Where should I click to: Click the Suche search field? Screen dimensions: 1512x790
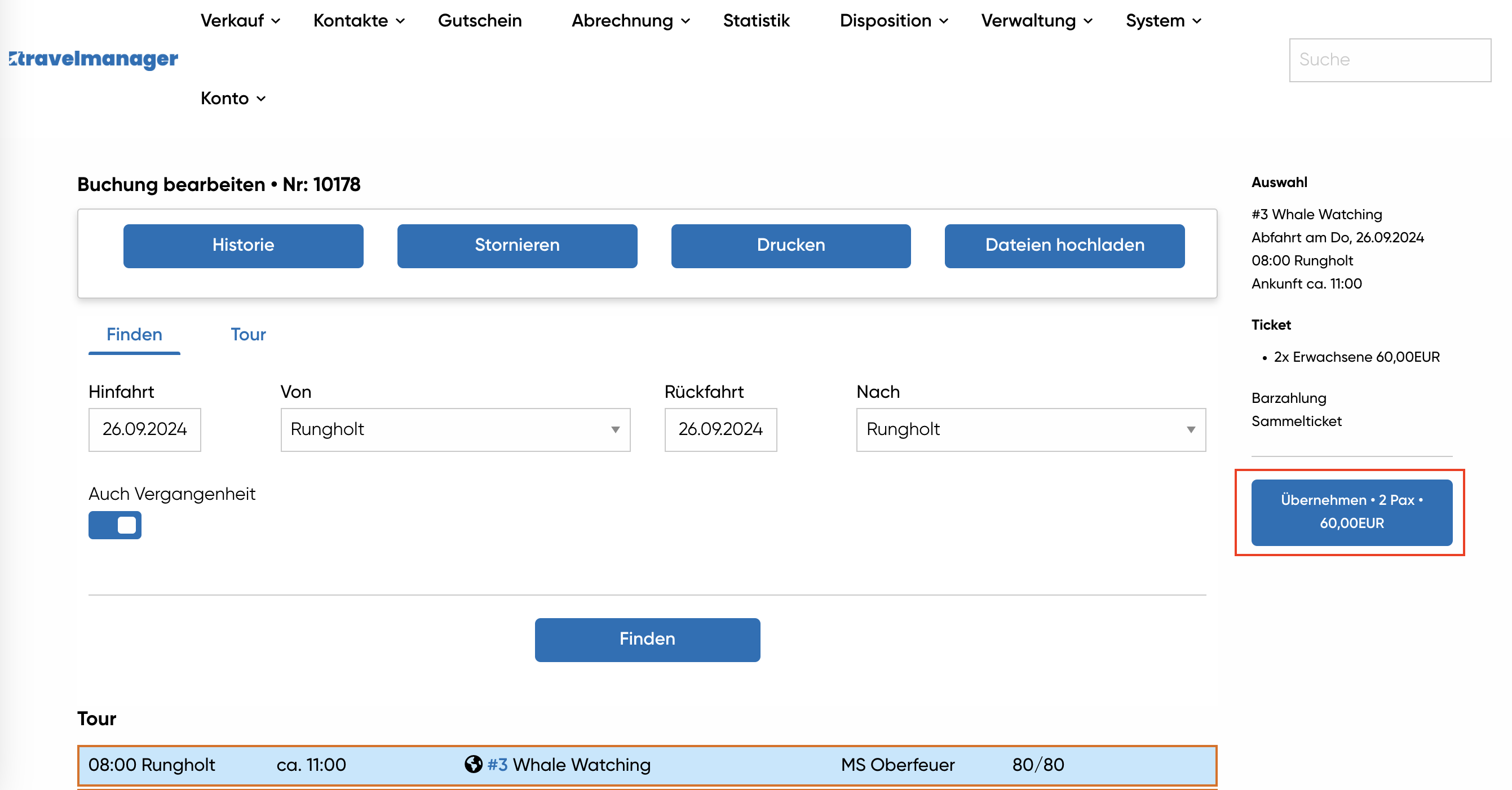click(1389, 60)
